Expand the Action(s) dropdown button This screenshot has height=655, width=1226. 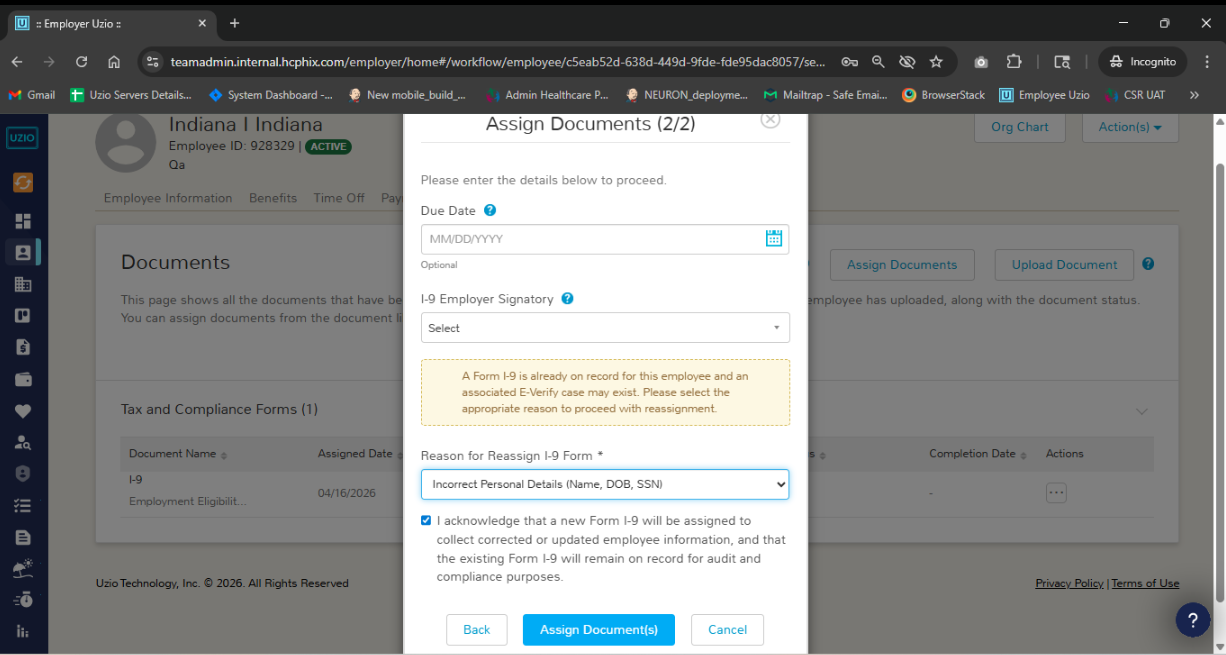(x=1130, y=127)
